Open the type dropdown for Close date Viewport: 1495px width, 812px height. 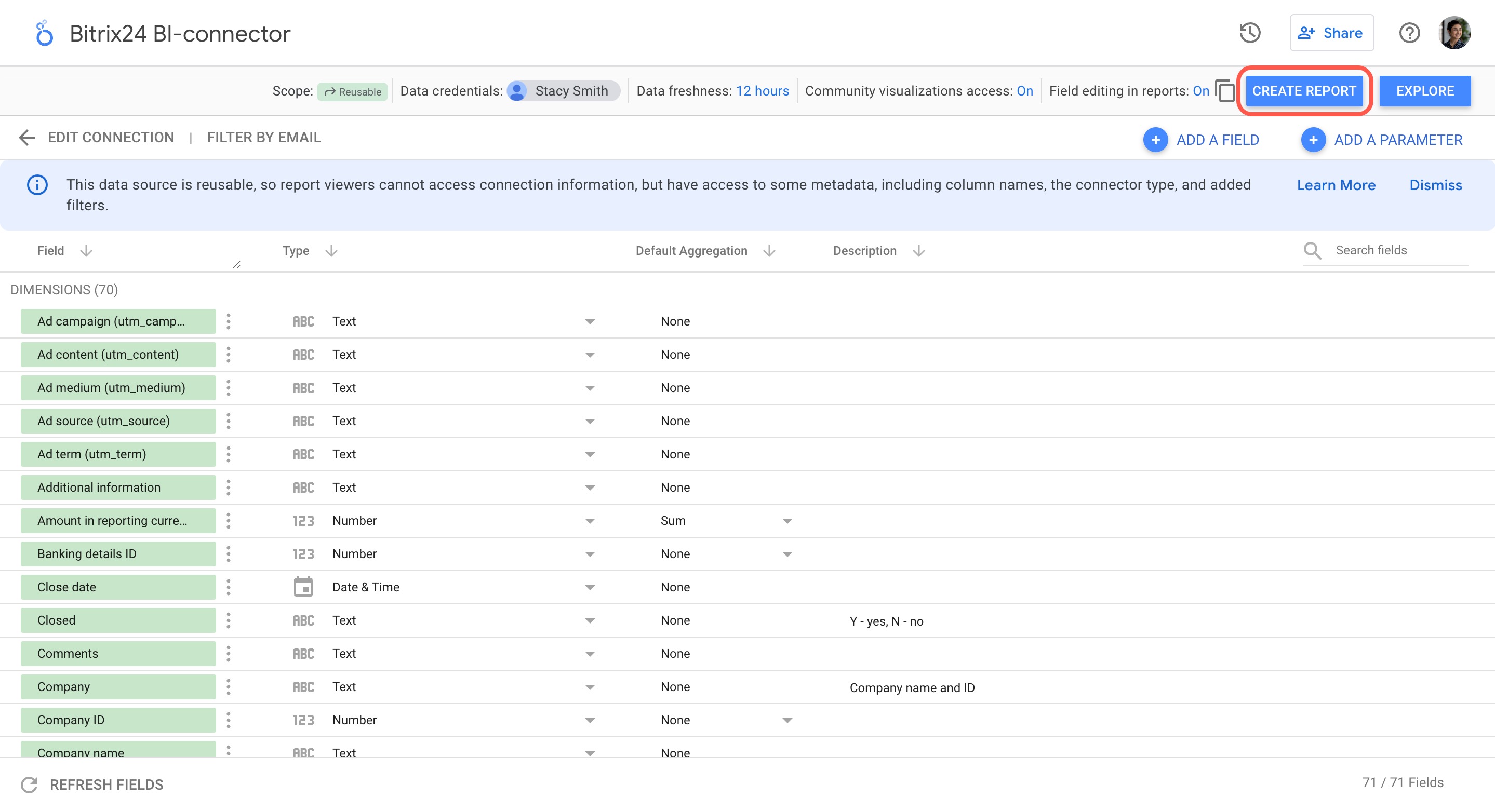coord(590,587)
